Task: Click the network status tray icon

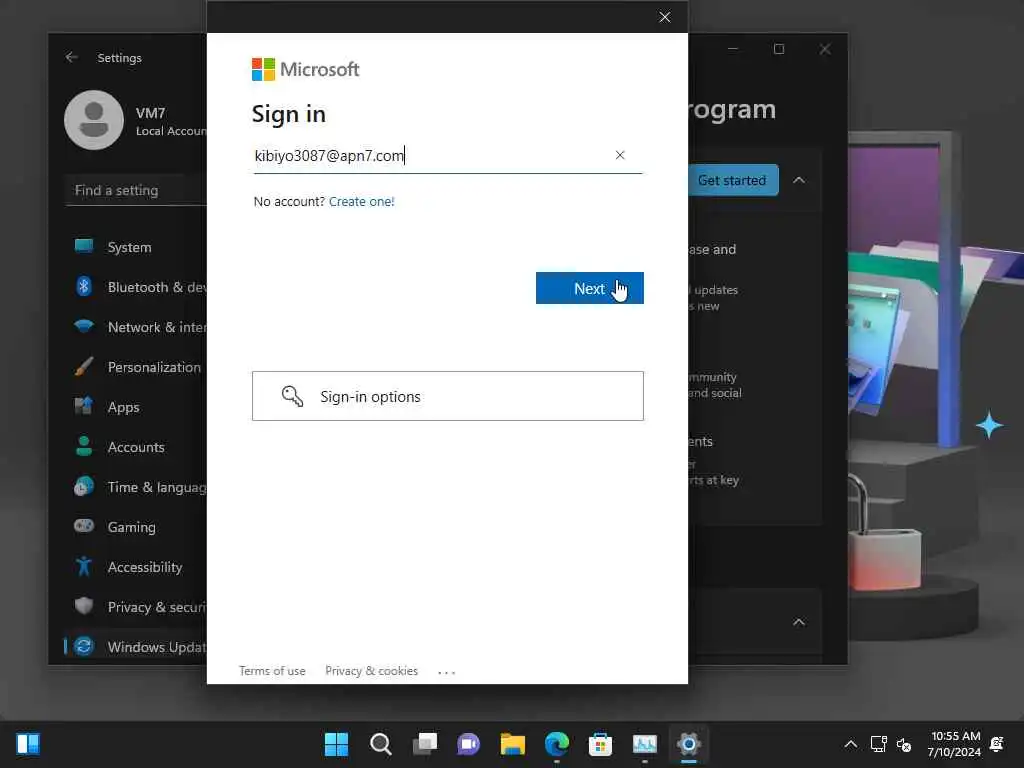Action: click(x=878, y=744)
